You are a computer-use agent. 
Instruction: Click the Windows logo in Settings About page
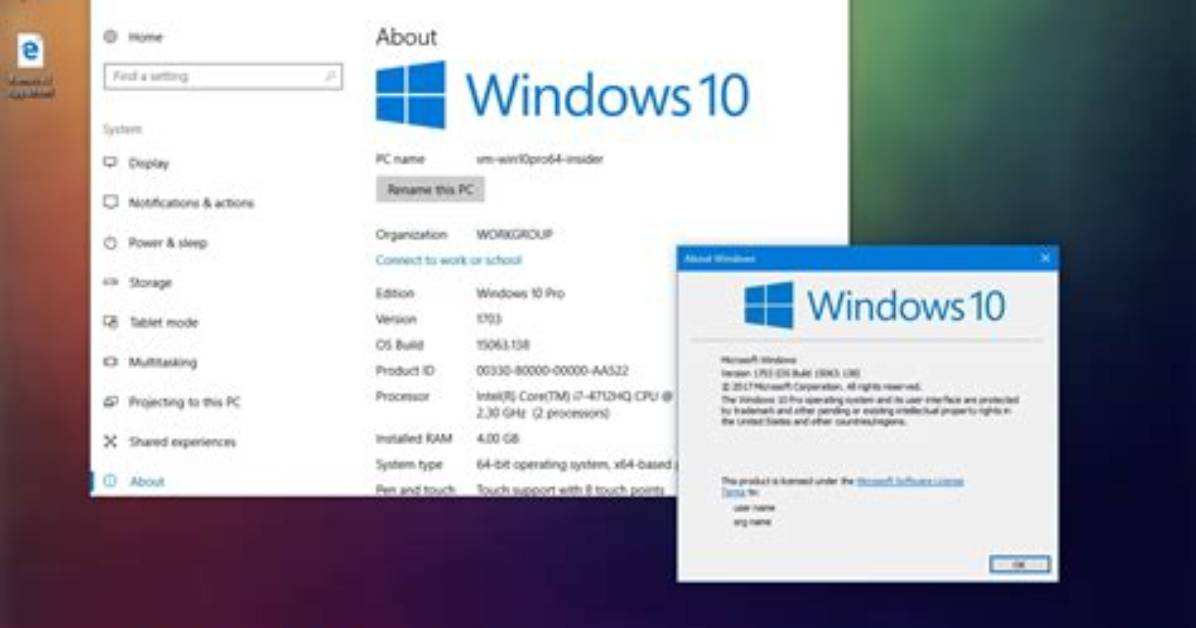(410, 95)
